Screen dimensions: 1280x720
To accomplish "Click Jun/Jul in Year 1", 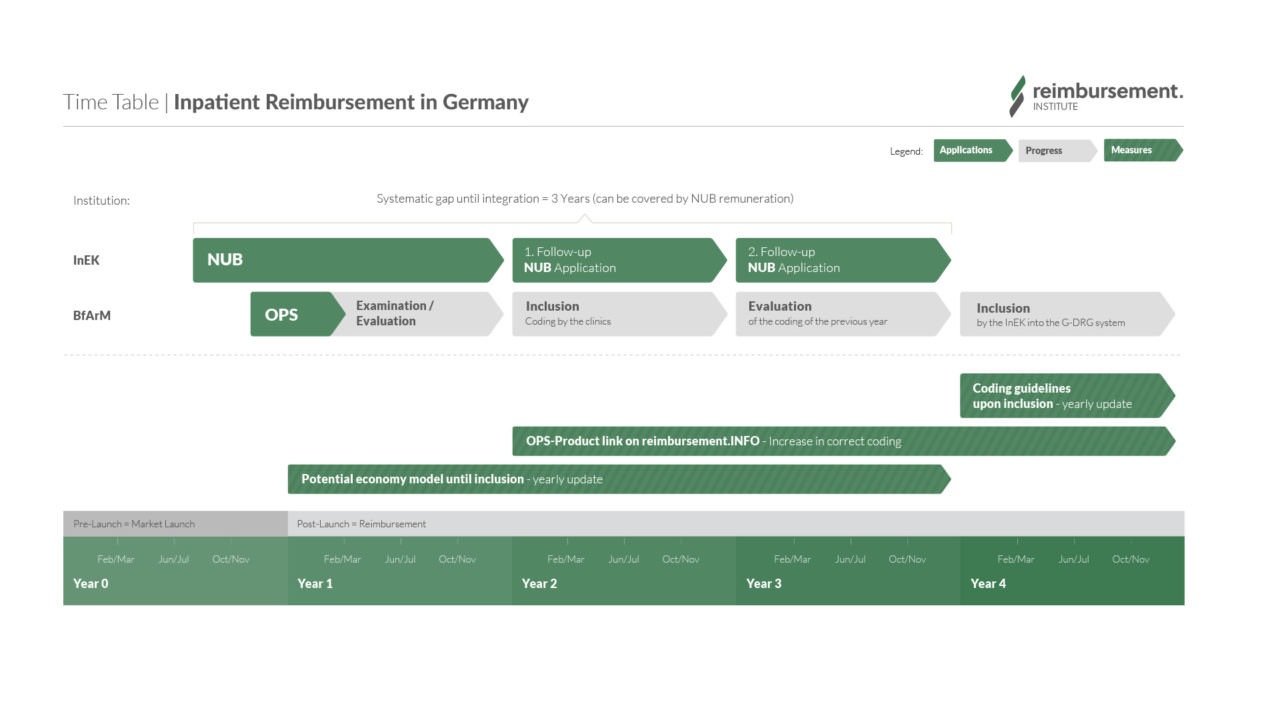I will pos(400,560).
